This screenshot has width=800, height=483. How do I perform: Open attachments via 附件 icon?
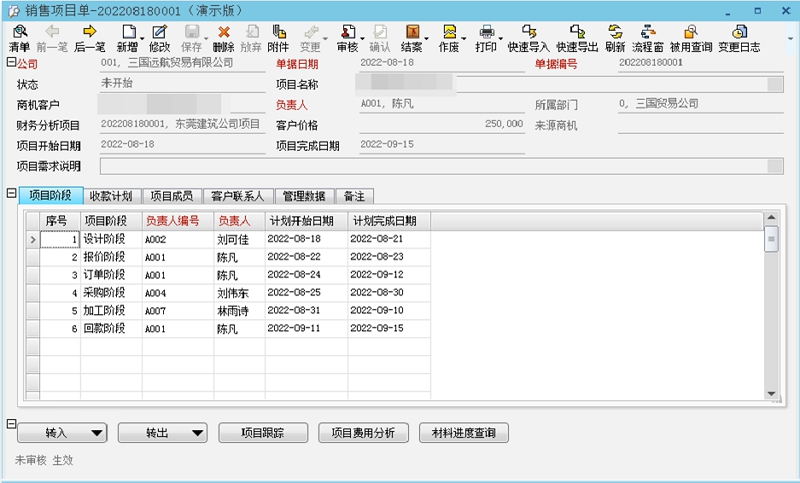click(x=278, y=38)
